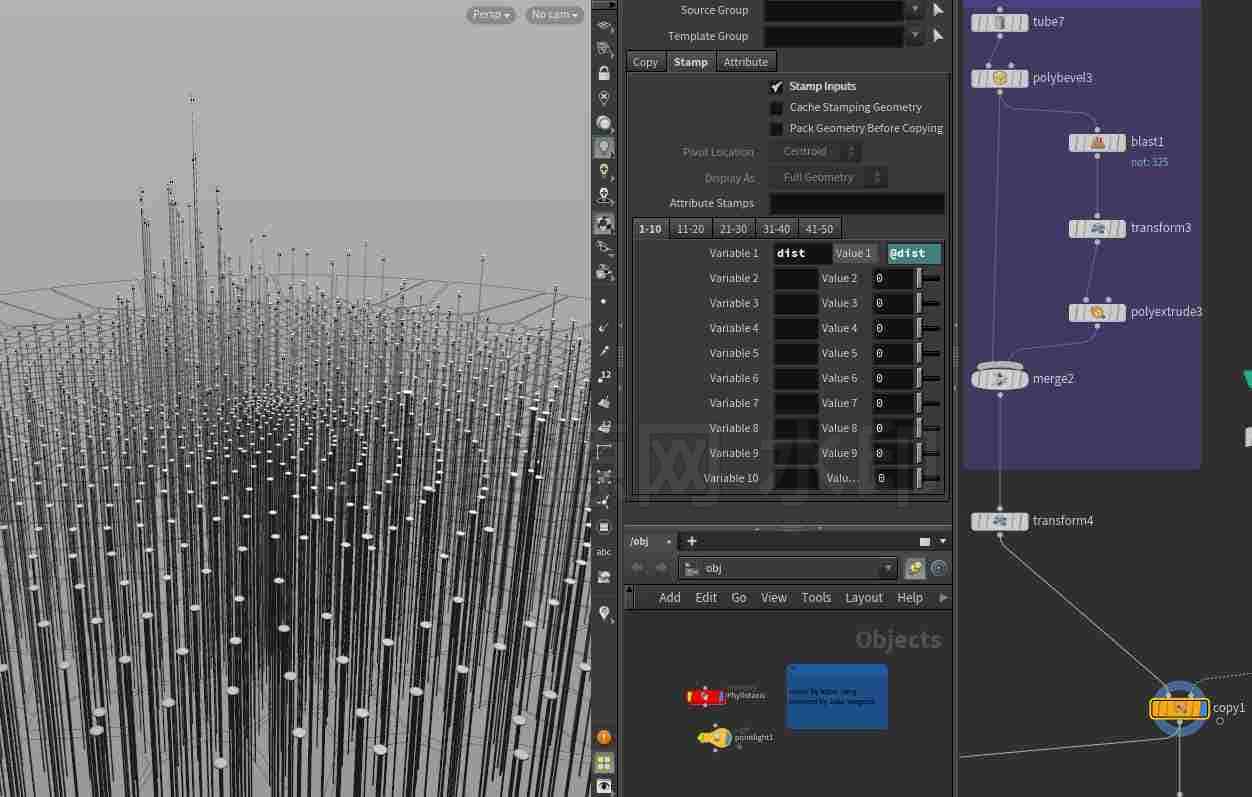Enable Cache Stamping Geometry checkbox
Viewport: 1252px width, 797px height.
pyautogui.click(x=776, y=108)
